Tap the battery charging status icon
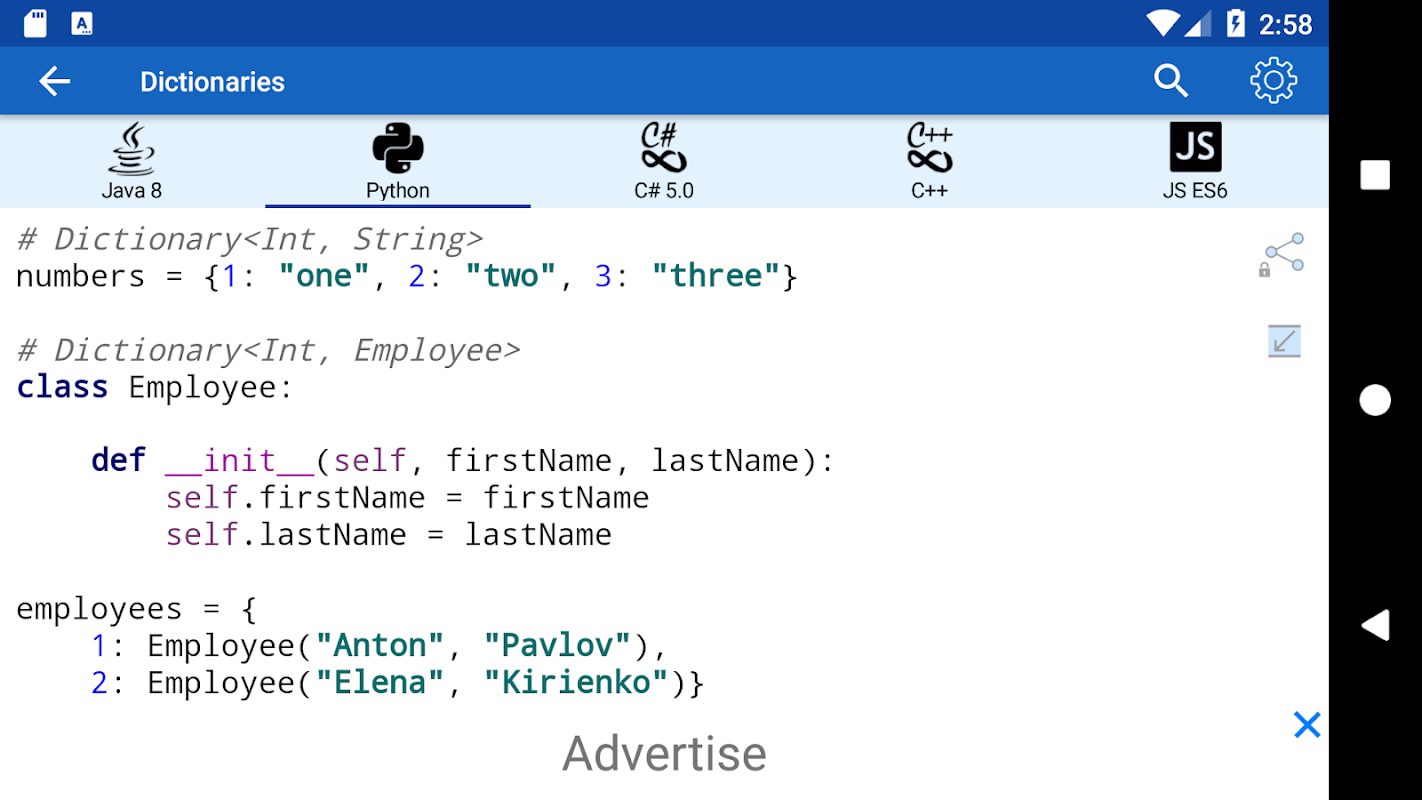 pyautogui.click(x=1236, y=23)
